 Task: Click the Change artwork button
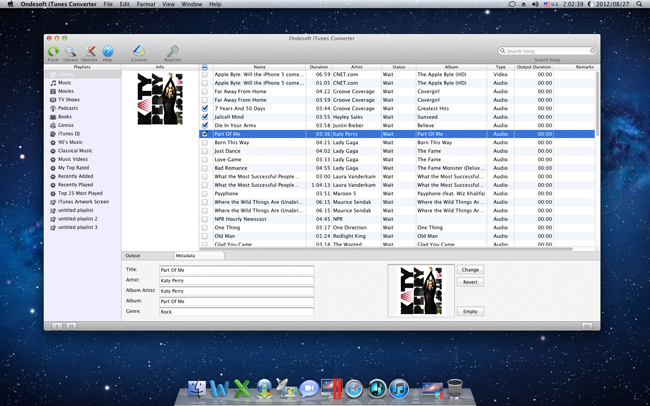pyautogui.click(x=470, y=270)
